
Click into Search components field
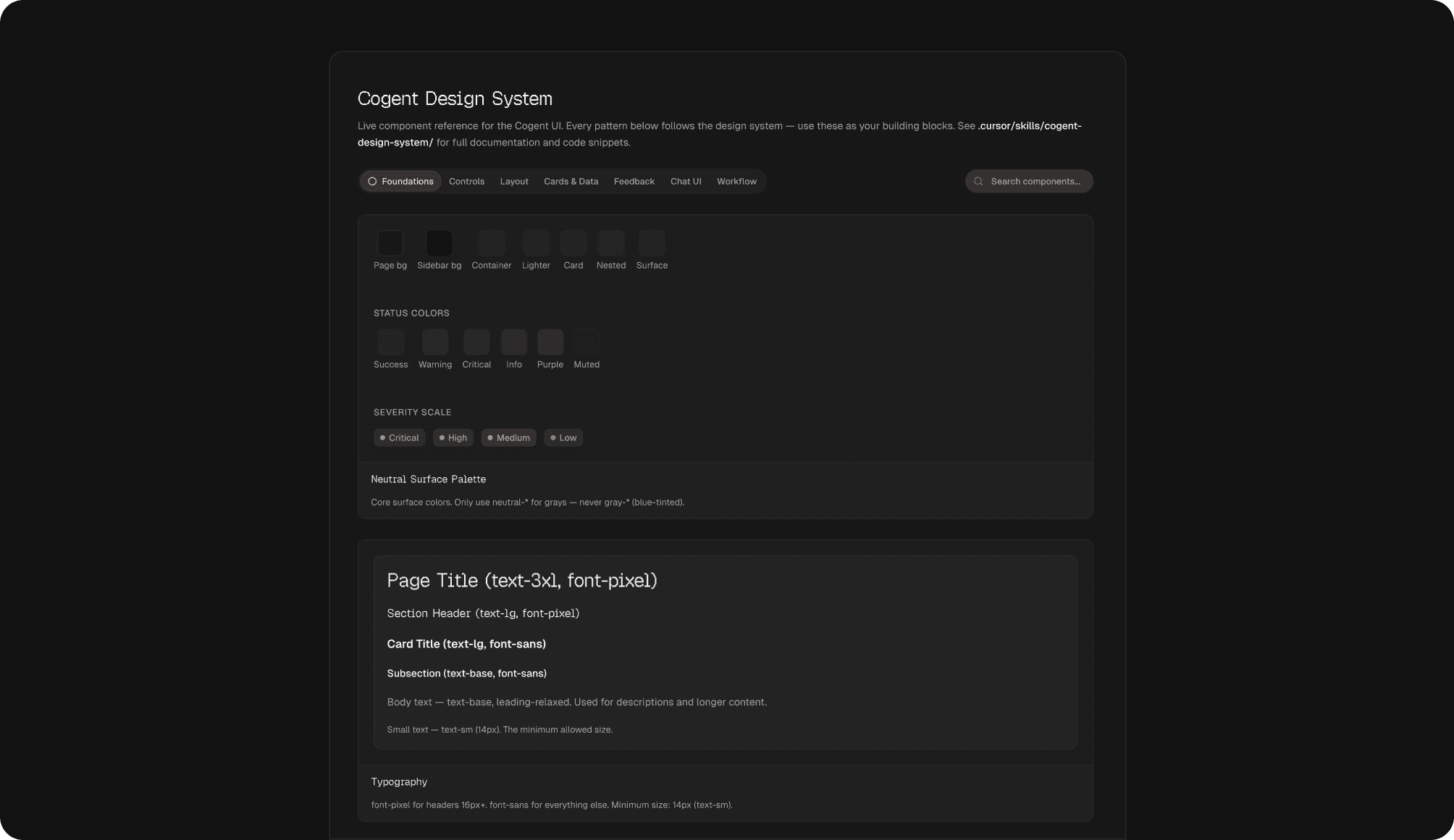[1035, 181]
